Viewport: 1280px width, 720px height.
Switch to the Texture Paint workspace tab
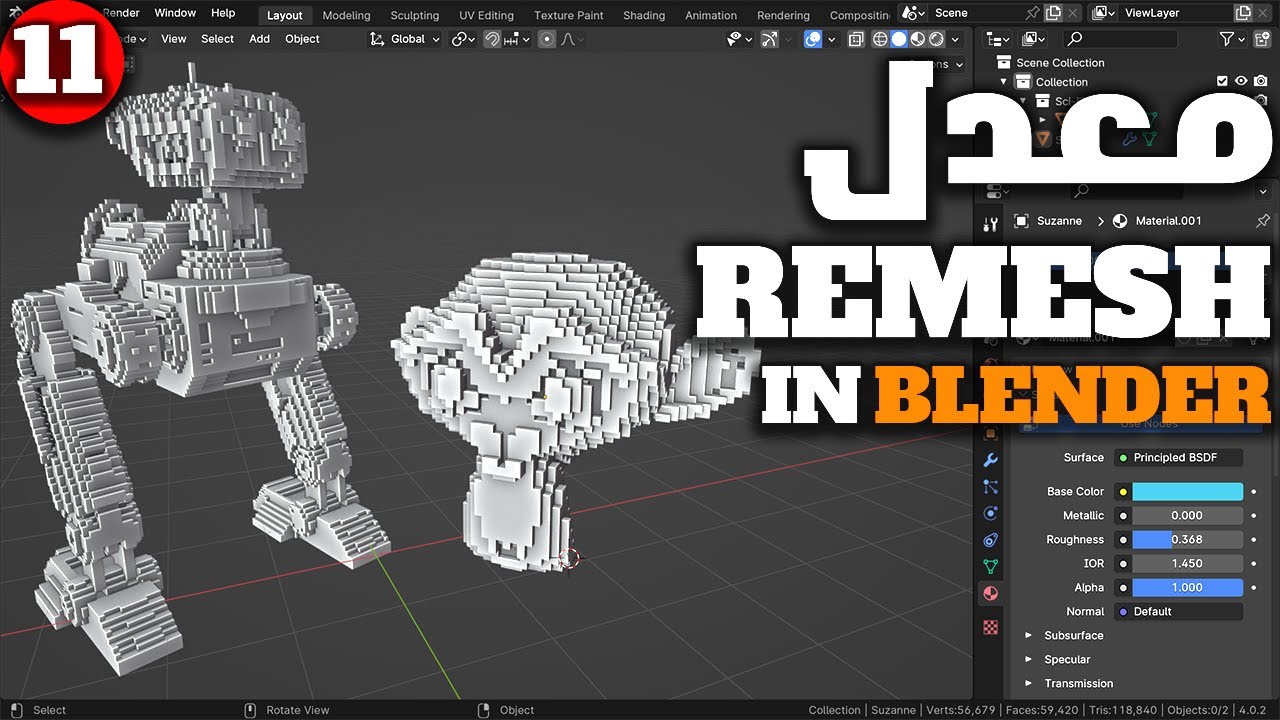coord(569,15)
